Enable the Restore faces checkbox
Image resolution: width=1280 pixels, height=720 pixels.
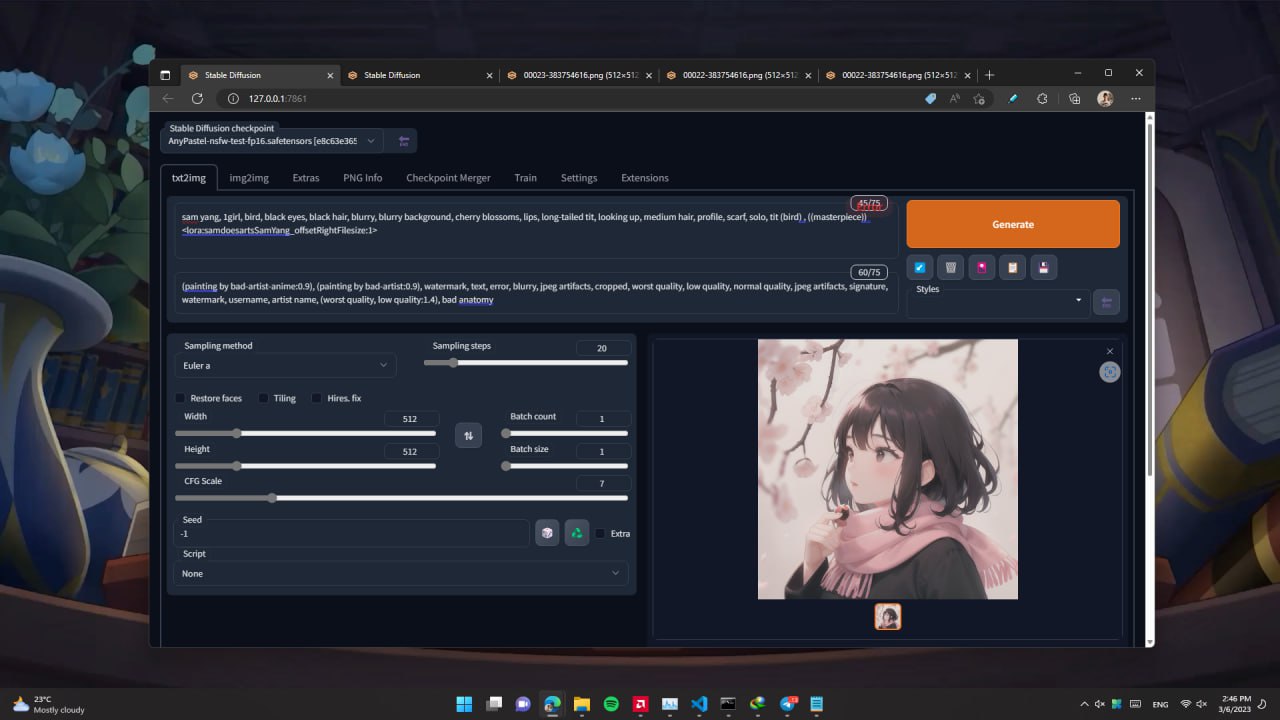tap(181, 398)
